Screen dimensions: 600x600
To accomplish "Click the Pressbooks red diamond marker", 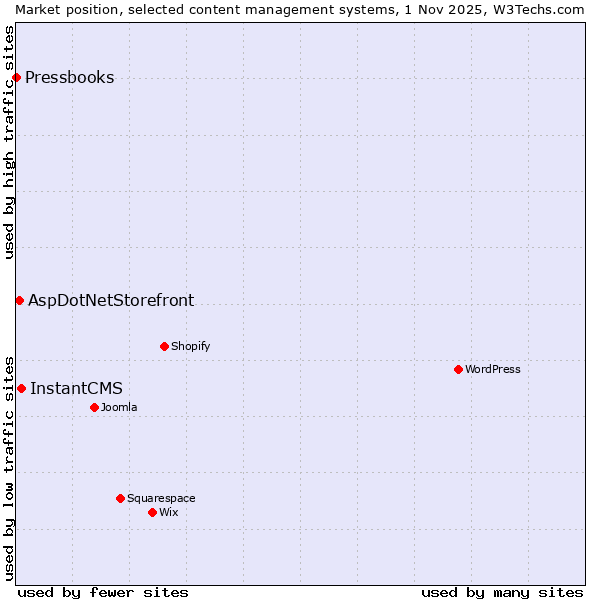I will coord(16,78).
